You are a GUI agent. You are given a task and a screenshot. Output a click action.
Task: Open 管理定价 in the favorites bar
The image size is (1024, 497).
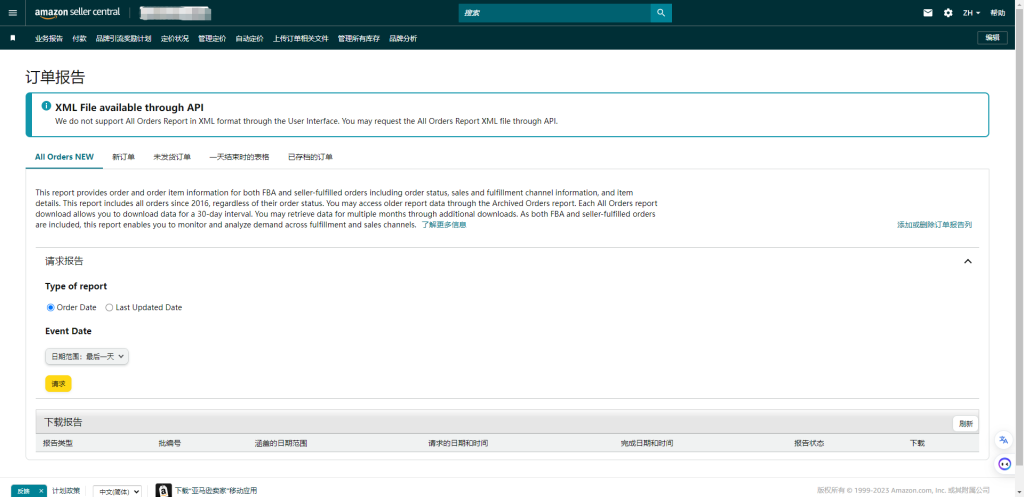point(212,39)
